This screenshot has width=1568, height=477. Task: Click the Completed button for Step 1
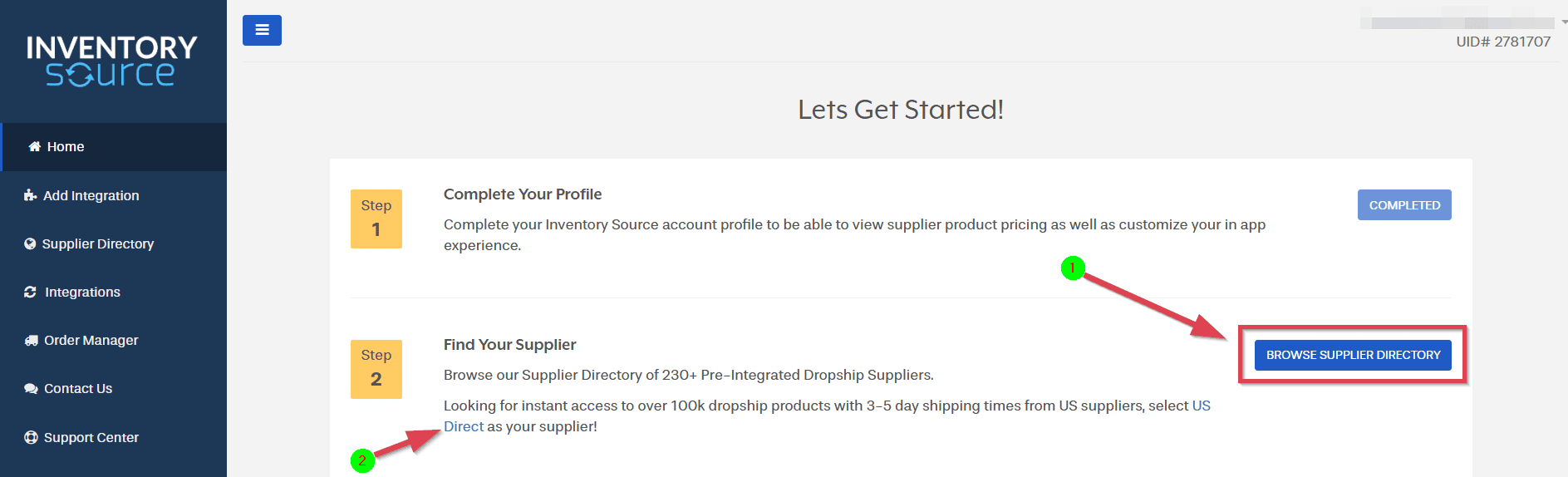click(1403, 205)
